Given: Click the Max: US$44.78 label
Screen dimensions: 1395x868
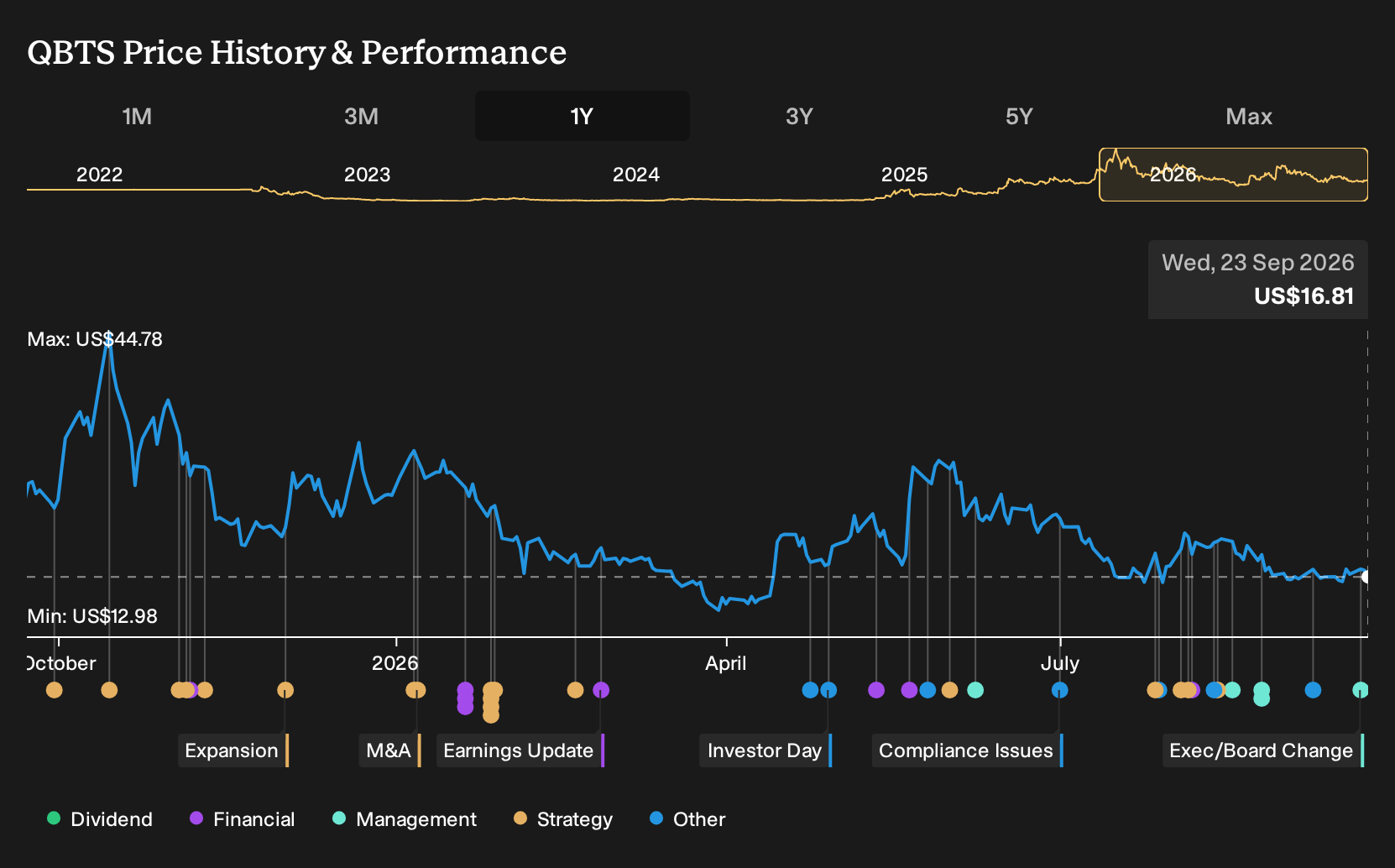Looking at the screenshot, I should pos(95,339).
